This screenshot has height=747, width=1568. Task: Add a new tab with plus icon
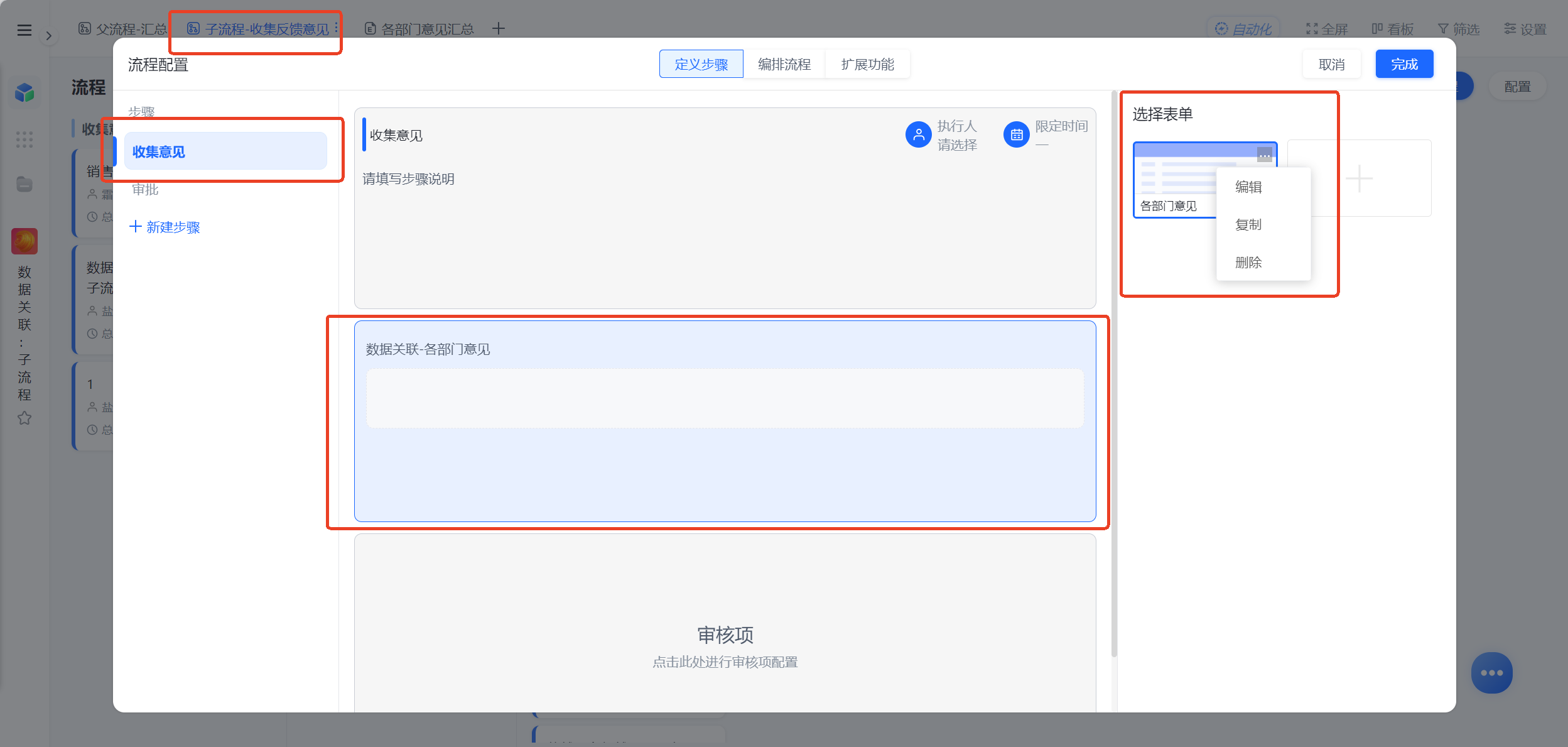(x=498, y=28)
